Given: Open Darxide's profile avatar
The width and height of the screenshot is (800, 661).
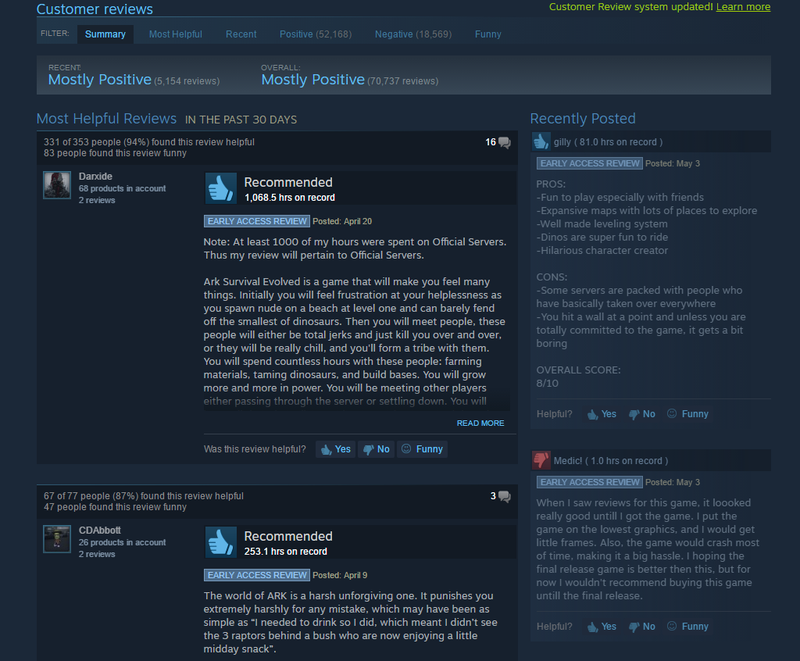Looking at the screenshot, I should point(57,185).
